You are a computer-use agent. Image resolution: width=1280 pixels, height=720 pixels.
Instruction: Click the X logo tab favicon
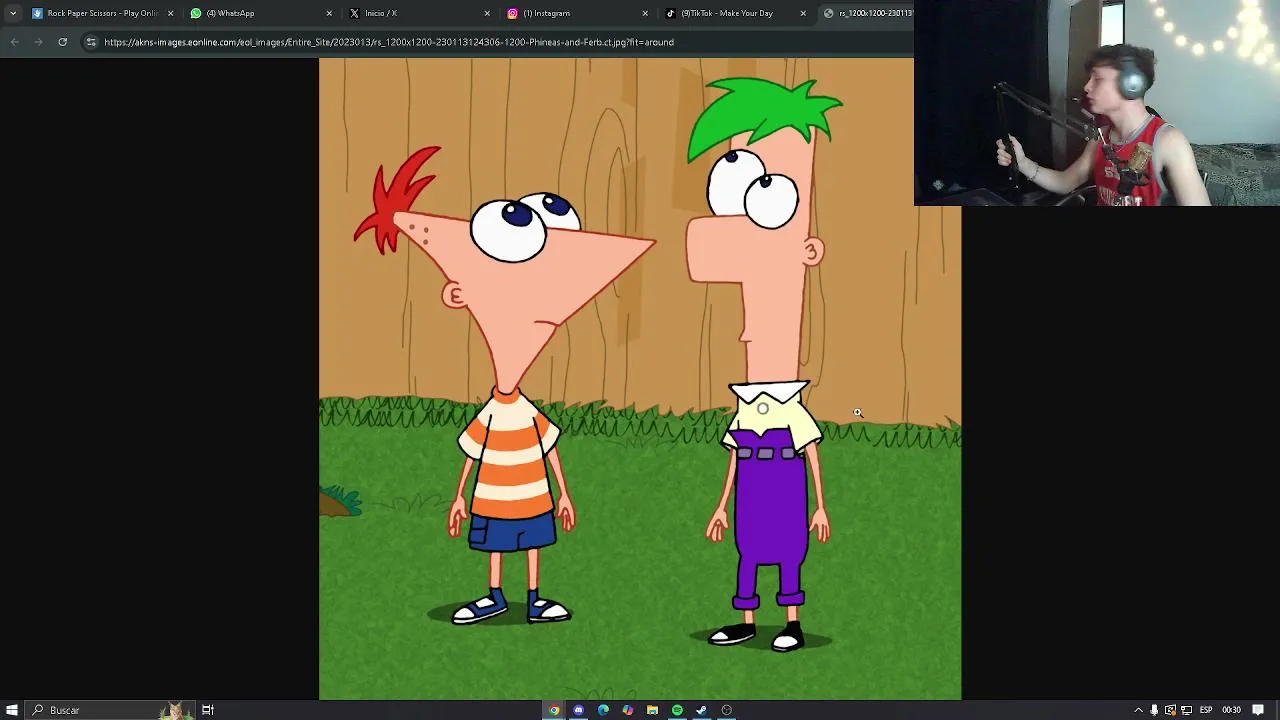click(354, 13)
